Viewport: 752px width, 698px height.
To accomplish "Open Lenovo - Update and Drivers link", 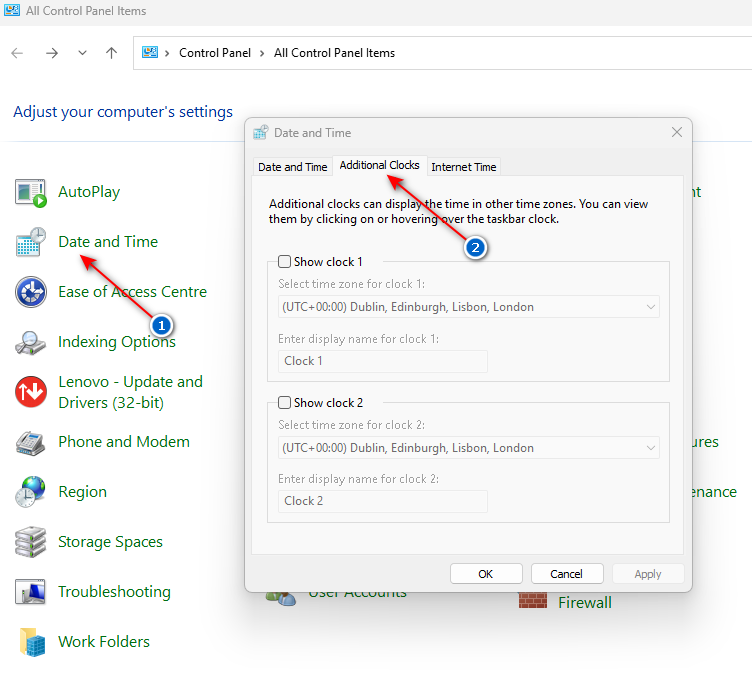I will 130,392.
